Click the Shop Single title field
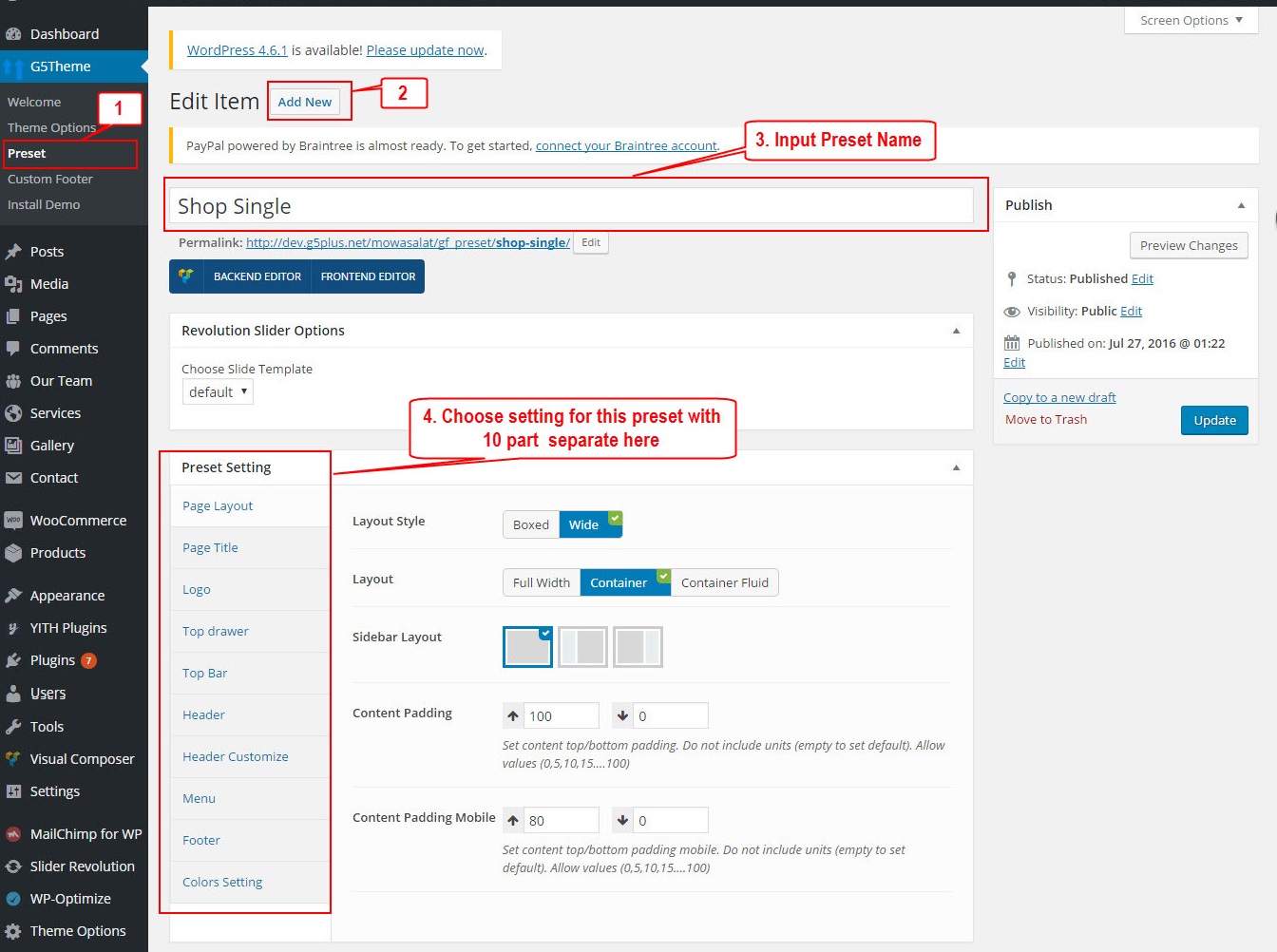This screenshot has width=1277, height=952. point(571,206)
